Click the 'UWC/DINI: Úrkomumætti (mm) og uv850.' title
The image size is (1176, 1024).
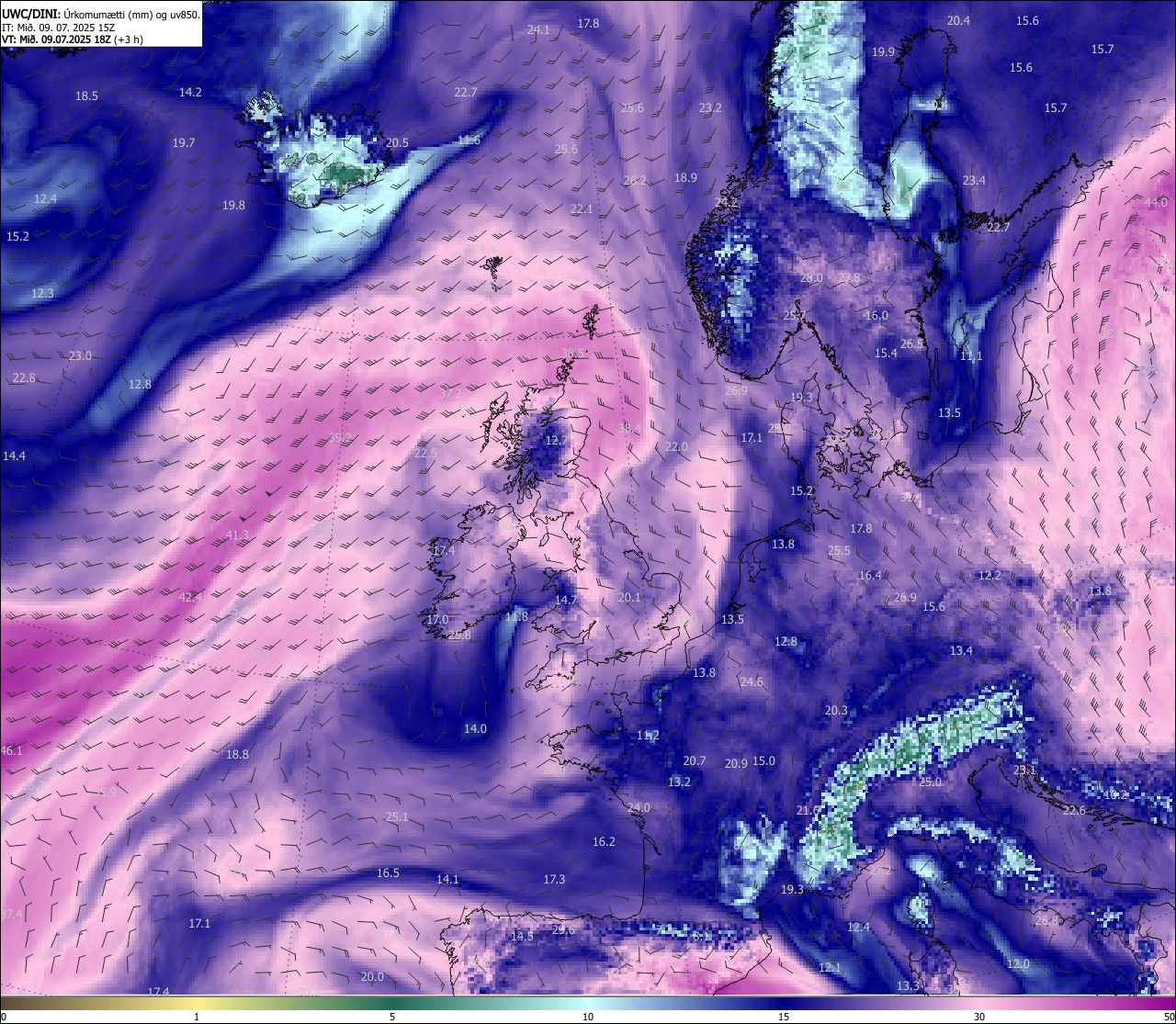(100, 15)
